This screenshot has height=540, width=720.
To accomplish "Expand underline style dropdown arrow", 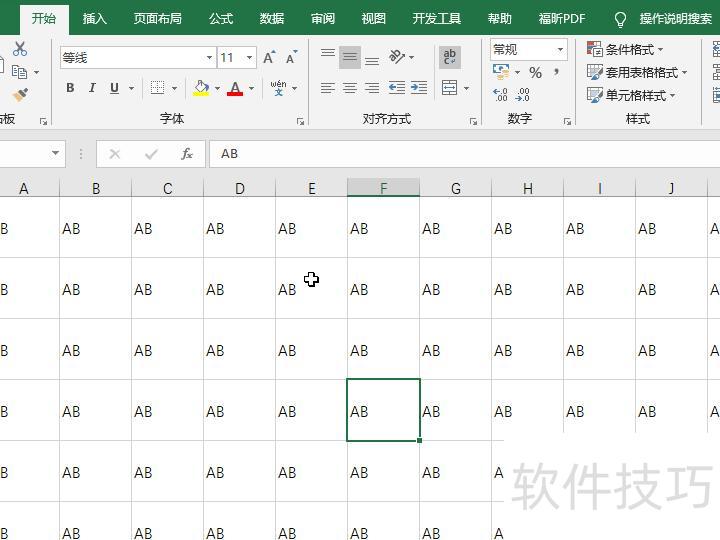I will point(131,88).
